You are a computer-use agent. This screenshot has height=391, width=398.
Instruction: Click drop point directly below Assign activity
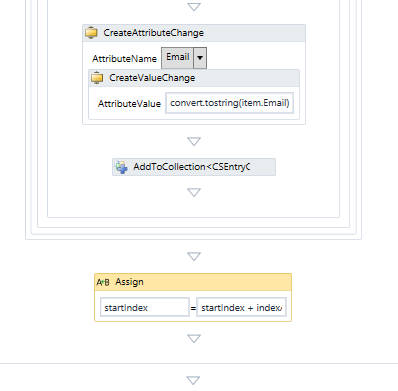(x=194, y=339)
